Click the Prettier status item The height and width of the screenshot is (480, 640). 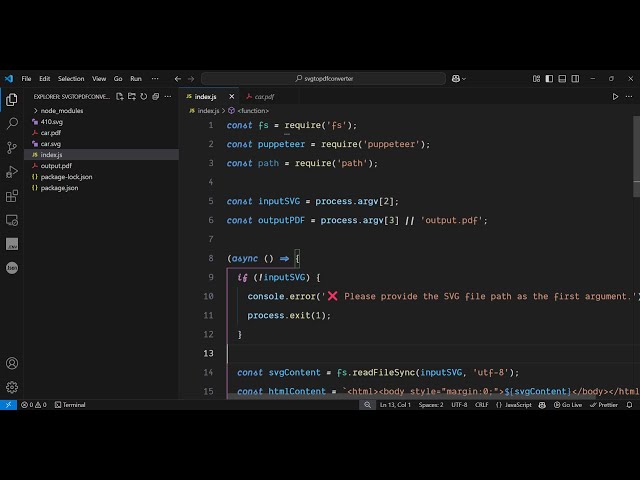click(604, 405)
